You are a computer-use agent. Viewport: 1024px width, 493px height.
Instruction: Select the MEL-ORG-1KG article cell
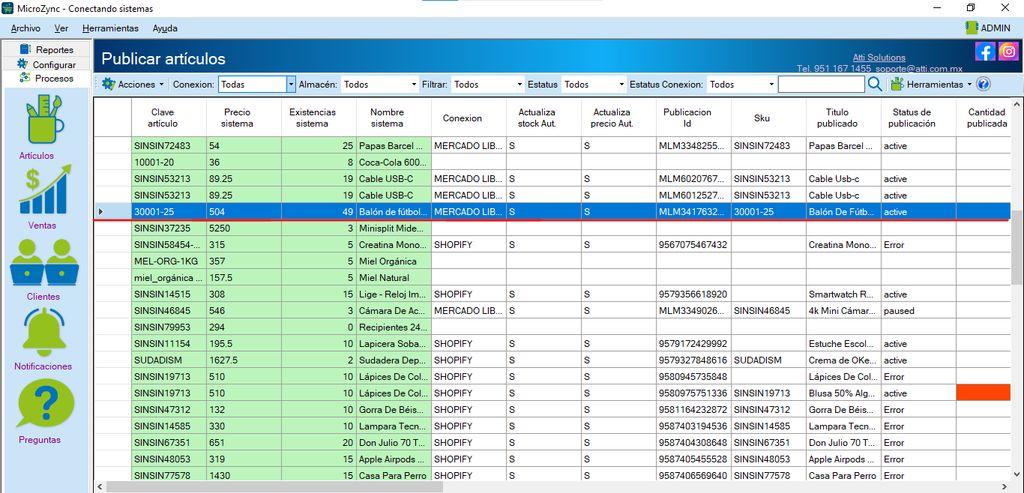(169, 261)
